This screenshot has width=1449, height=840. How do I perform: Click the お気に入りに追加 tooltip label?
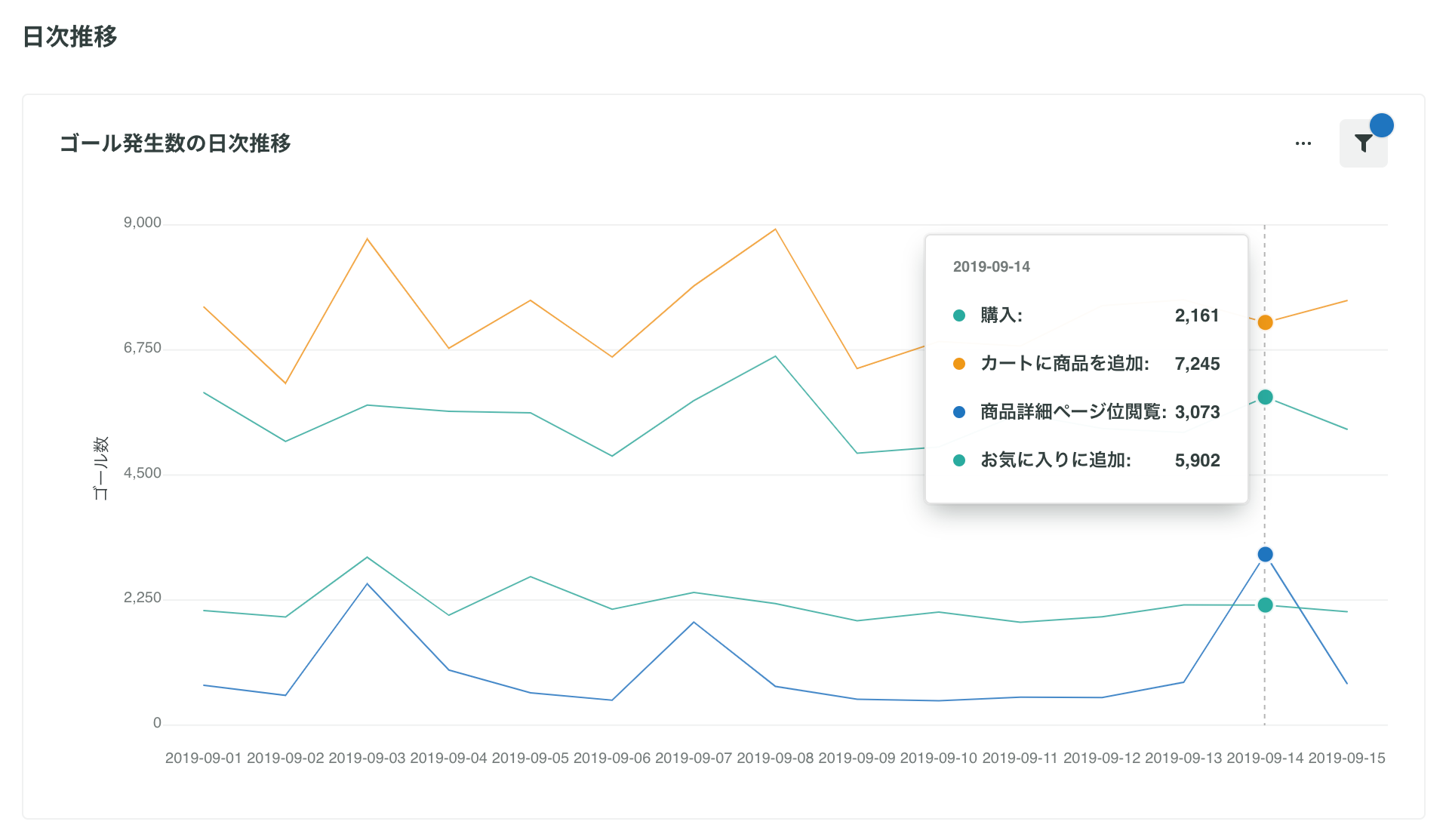[x=1055, y=460]
